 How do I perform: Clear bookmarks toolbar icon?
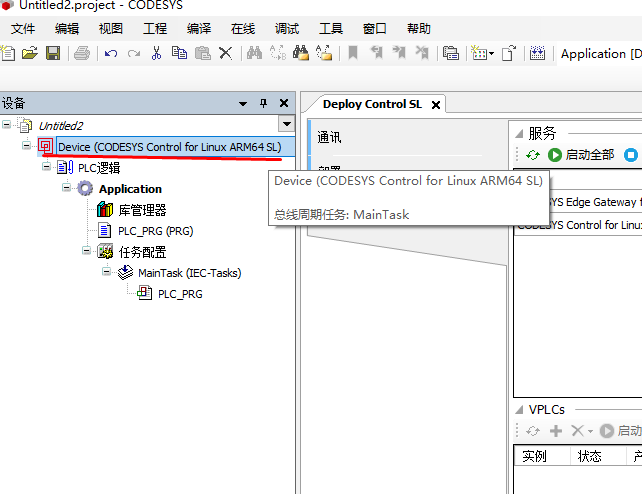click(x=422, y=53)
